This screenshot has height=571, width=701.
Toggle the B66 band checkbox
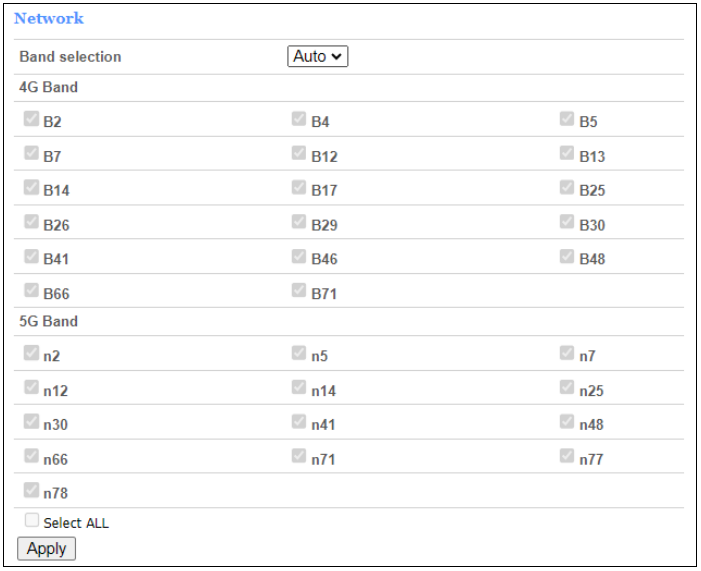tap(32, 292)
